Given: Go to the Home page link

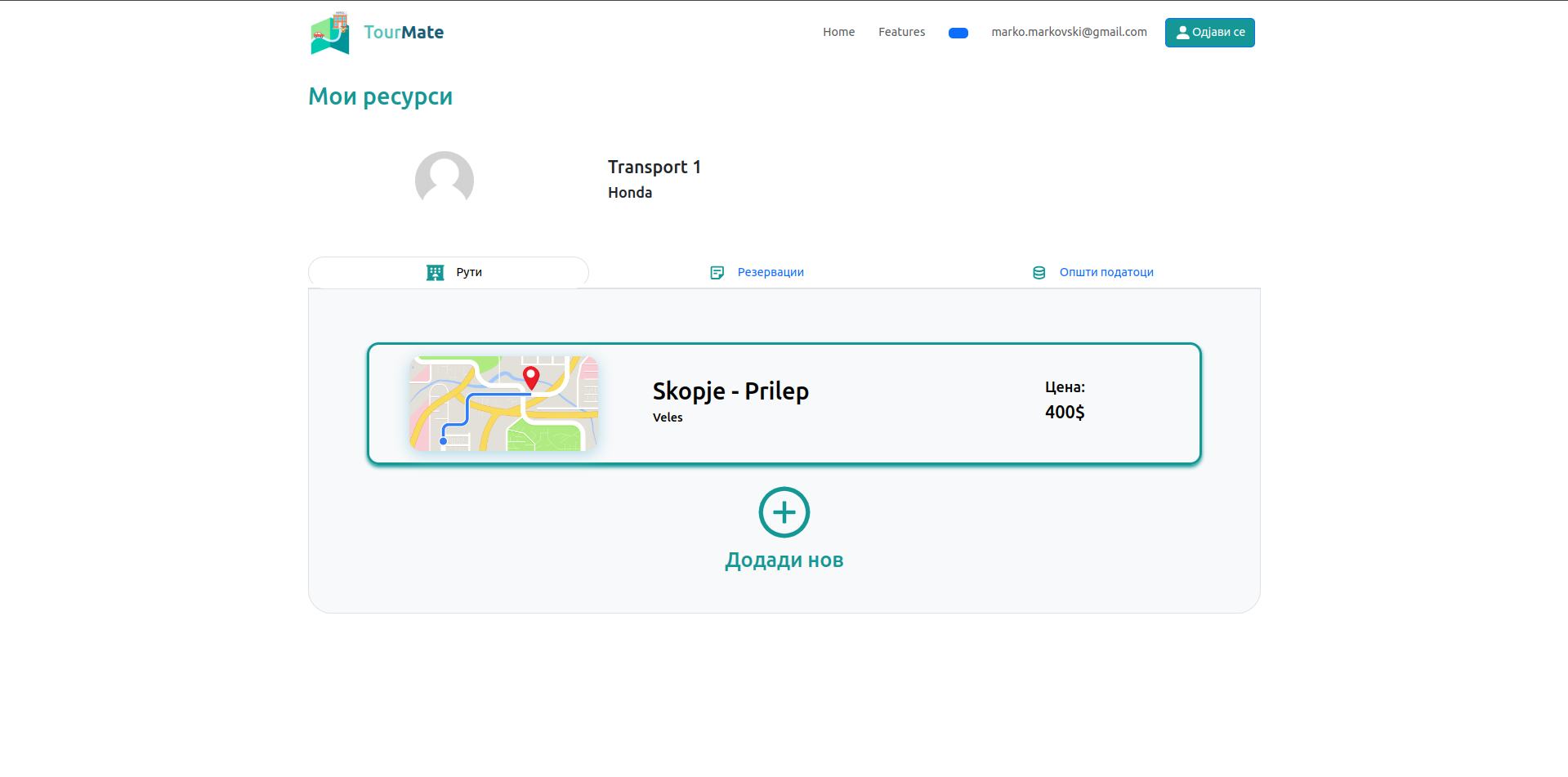Looking at the screenshot, I should (x=838, y=32).
